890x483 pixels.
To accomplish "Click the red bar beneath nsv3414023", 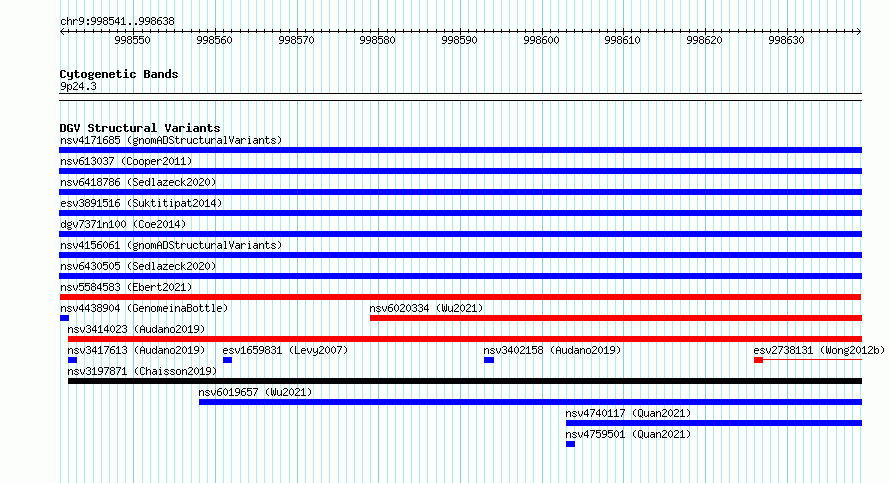I will [x=465, y=339].
